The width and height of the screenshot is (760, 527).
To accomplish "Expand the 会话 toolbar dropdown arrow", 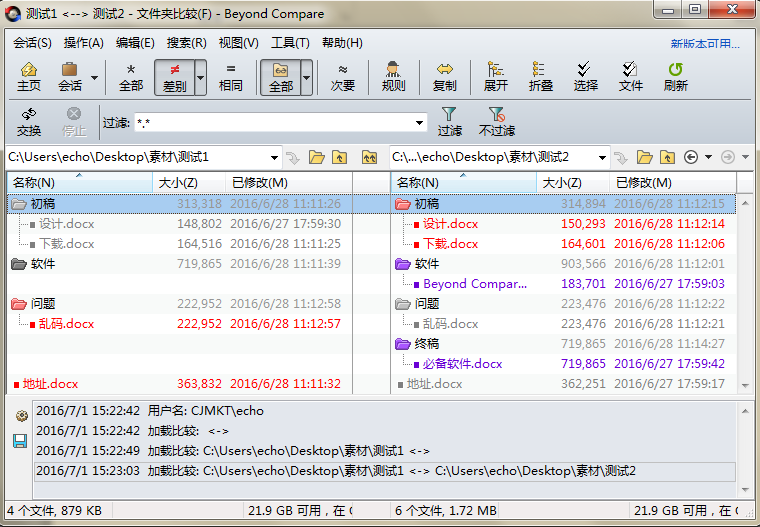I will (95, 78).
